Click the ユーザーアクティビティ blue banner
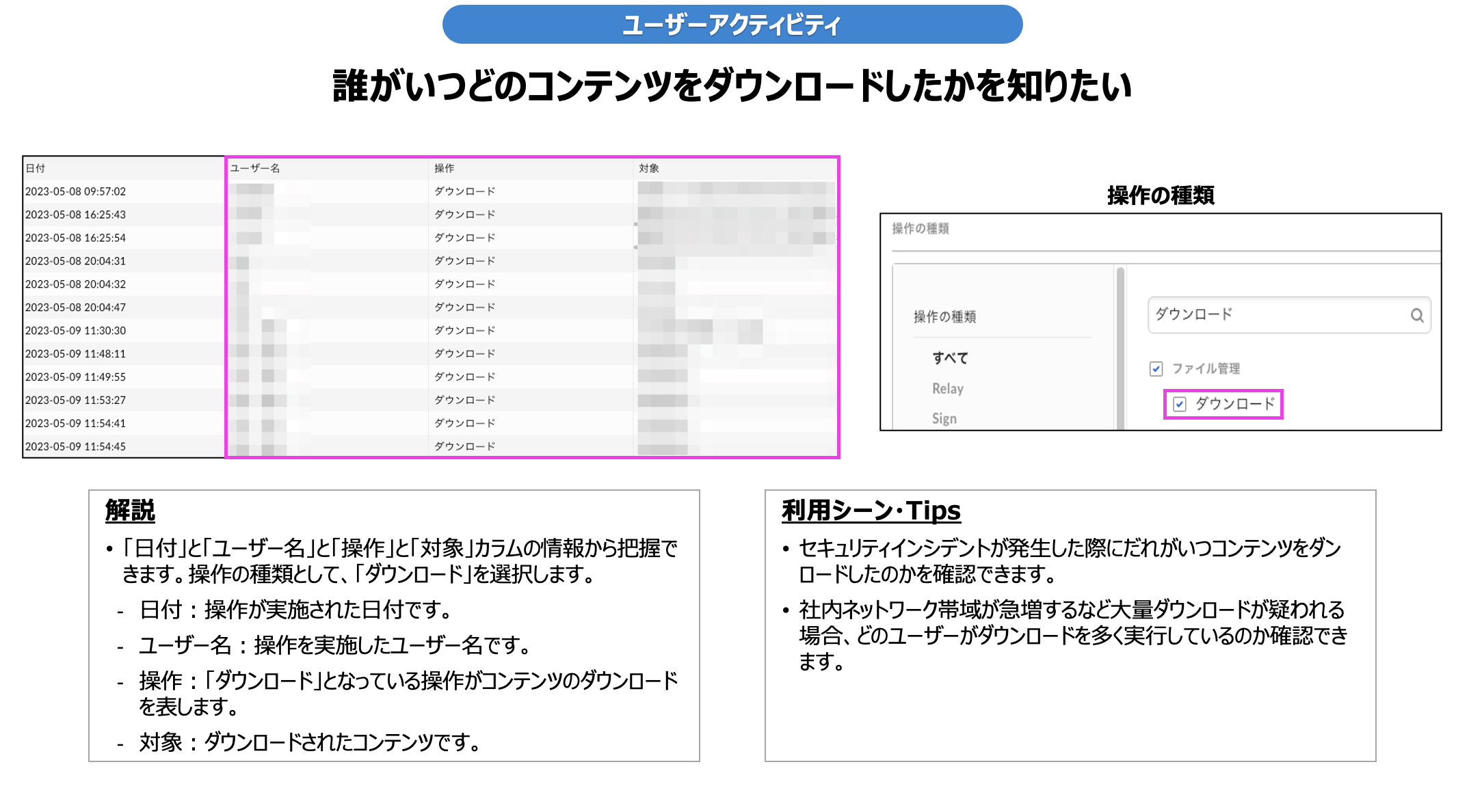 (732, 25)
